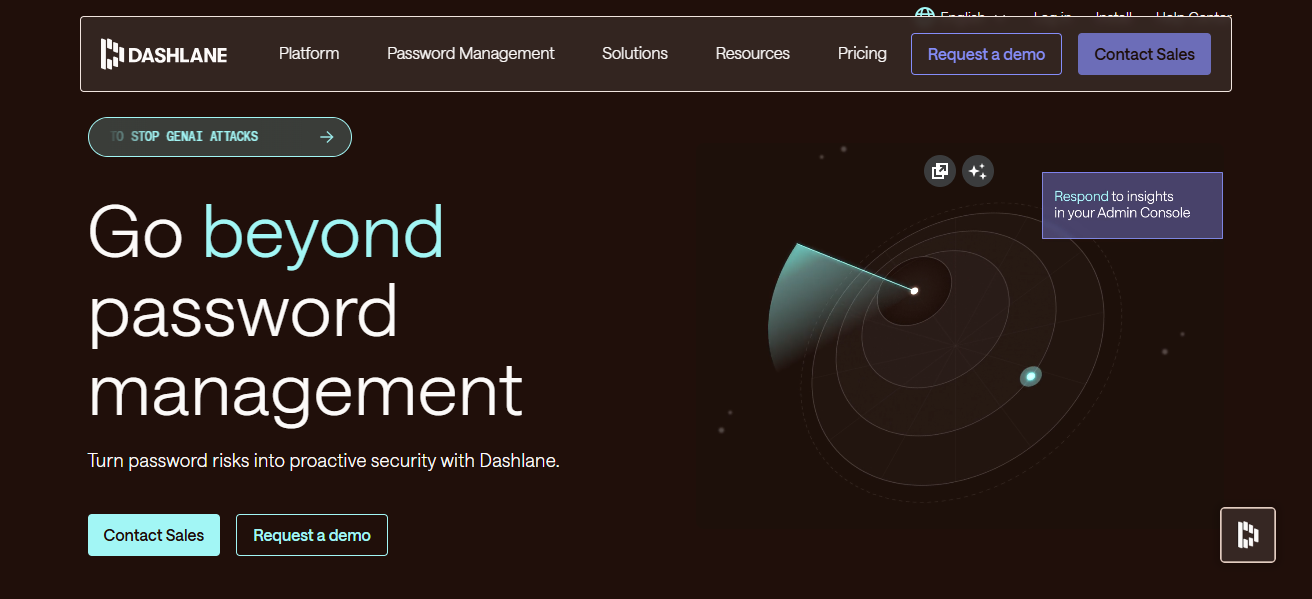1312x599 pixels.
Task: Click the radar animation graphic
Action: (961, 337)
